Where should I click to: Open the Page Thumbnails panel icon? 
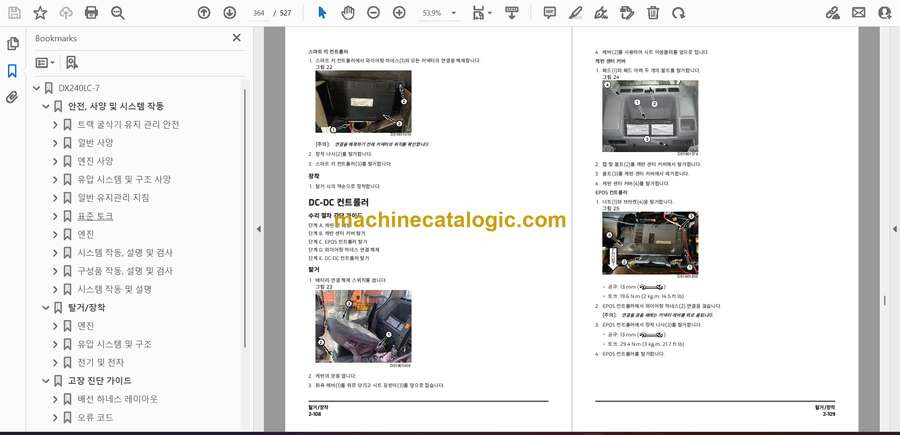point(13,44)
